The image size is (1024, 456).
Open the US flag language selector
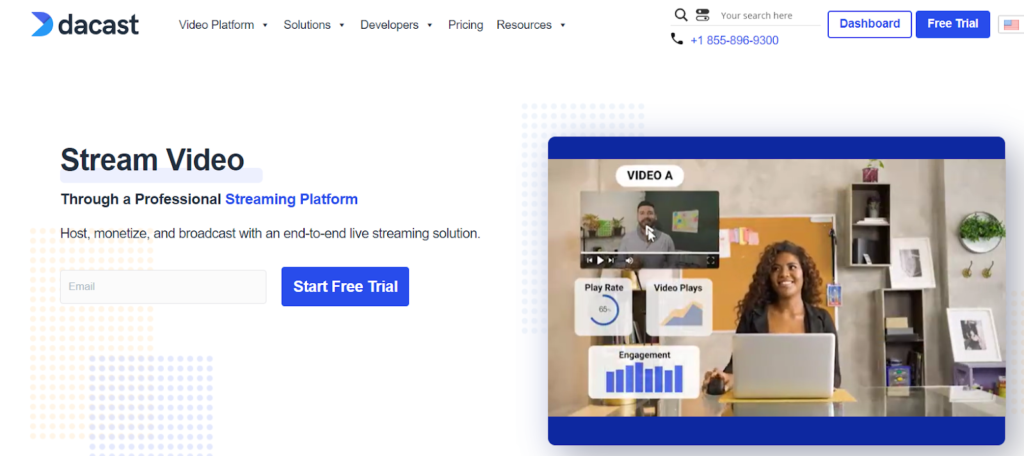pos(1009,25)
